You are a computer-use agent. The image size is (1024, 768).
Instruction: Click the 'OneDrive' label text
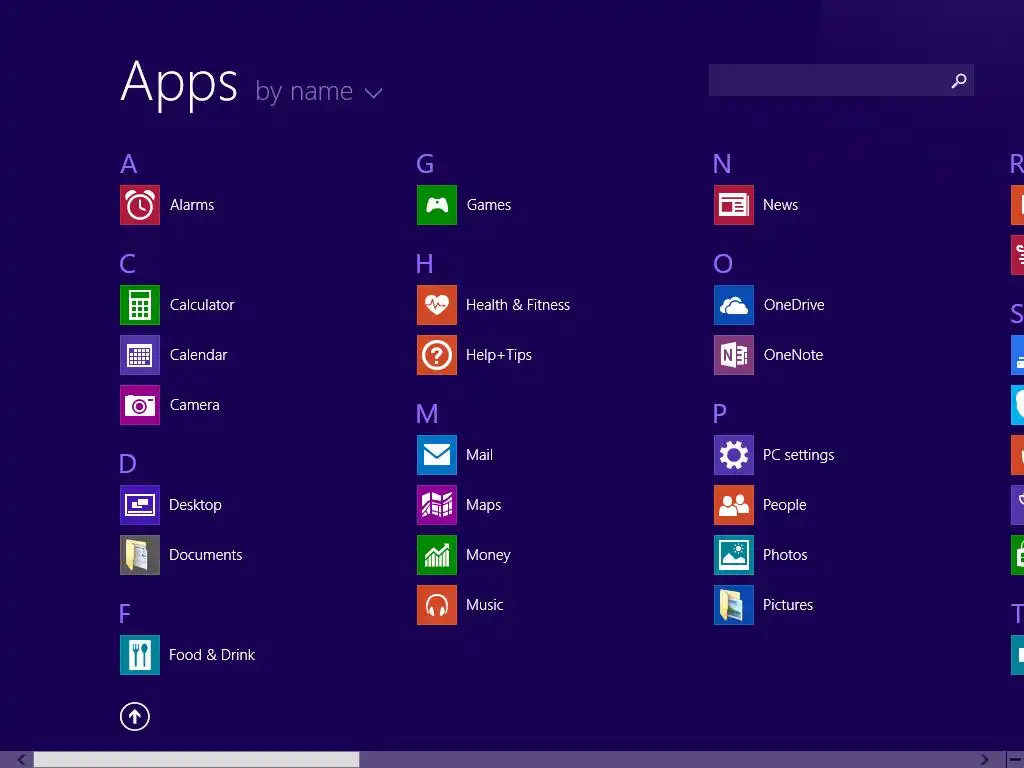pos(794,305)
